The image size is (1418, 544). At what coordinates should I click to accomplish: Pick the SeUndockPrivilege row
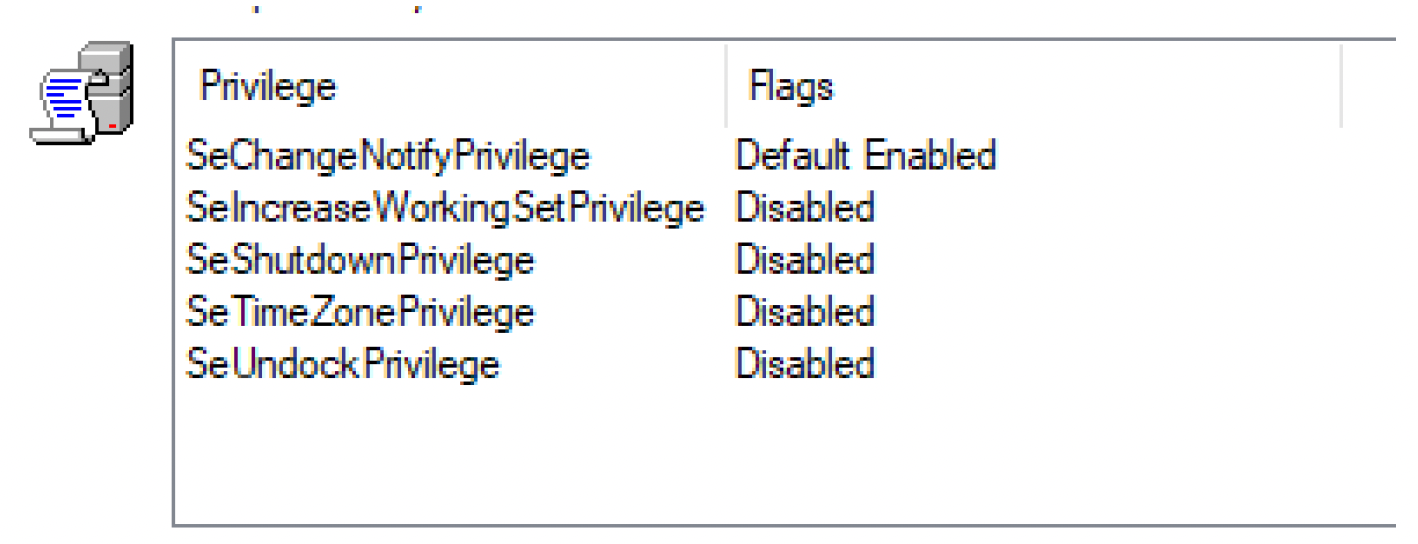342,364
